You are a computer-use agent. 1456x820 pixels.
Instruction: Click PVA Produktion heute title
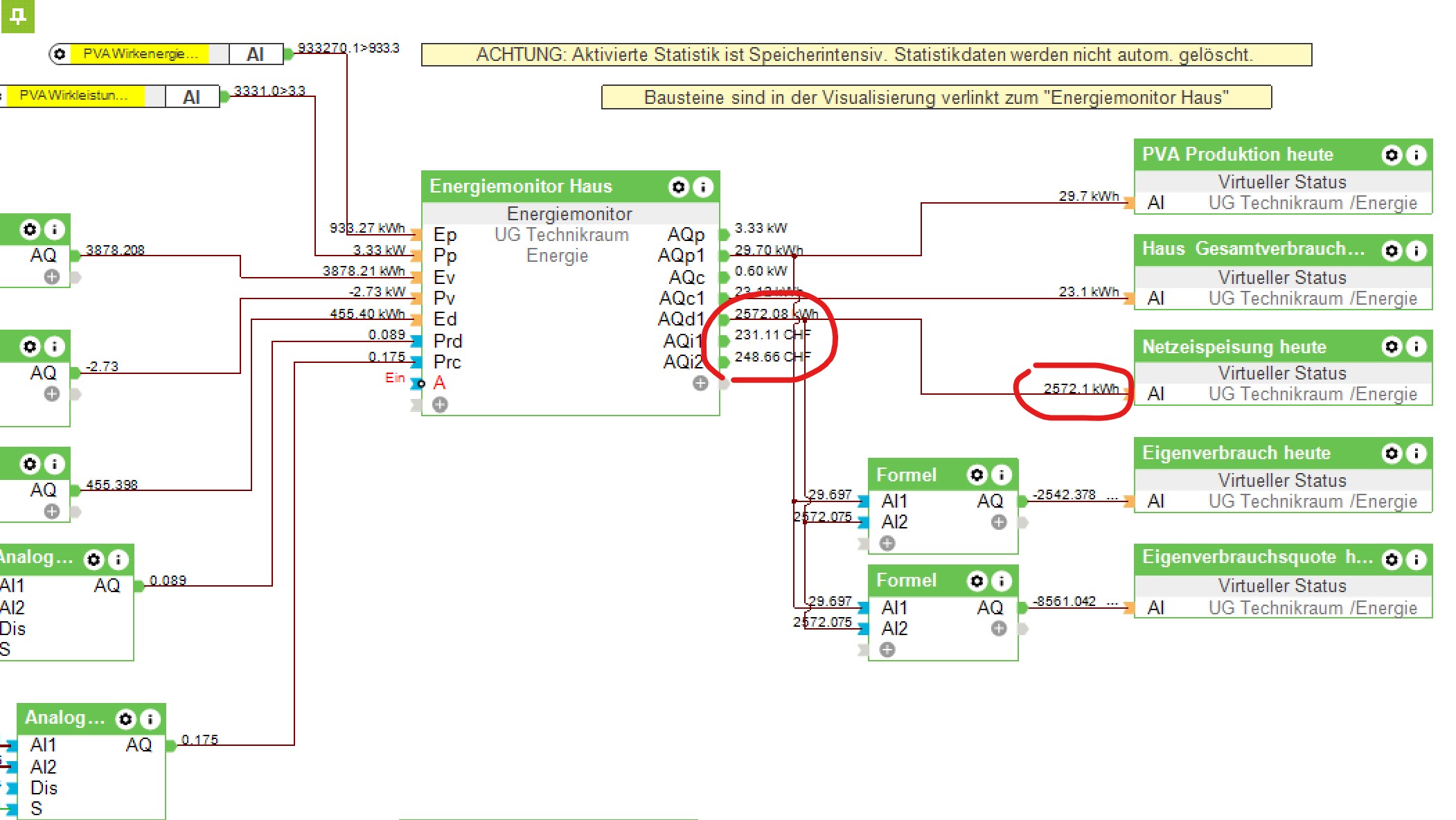(x=1238, y=154)
